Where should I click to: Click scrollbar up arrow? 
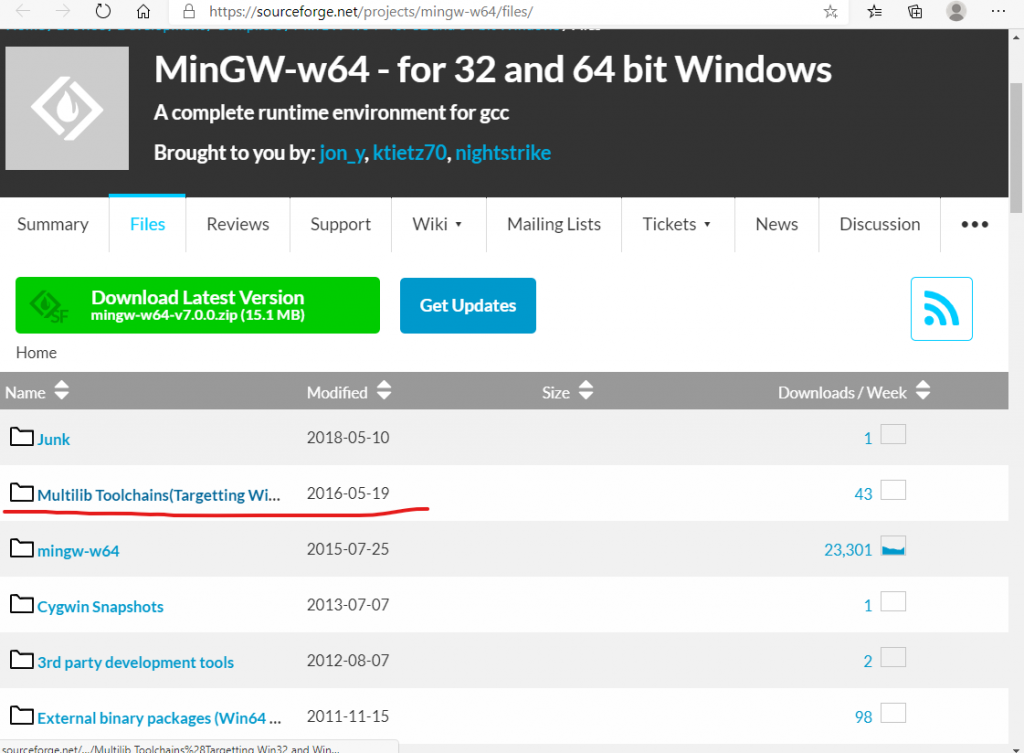point(1016,37)
